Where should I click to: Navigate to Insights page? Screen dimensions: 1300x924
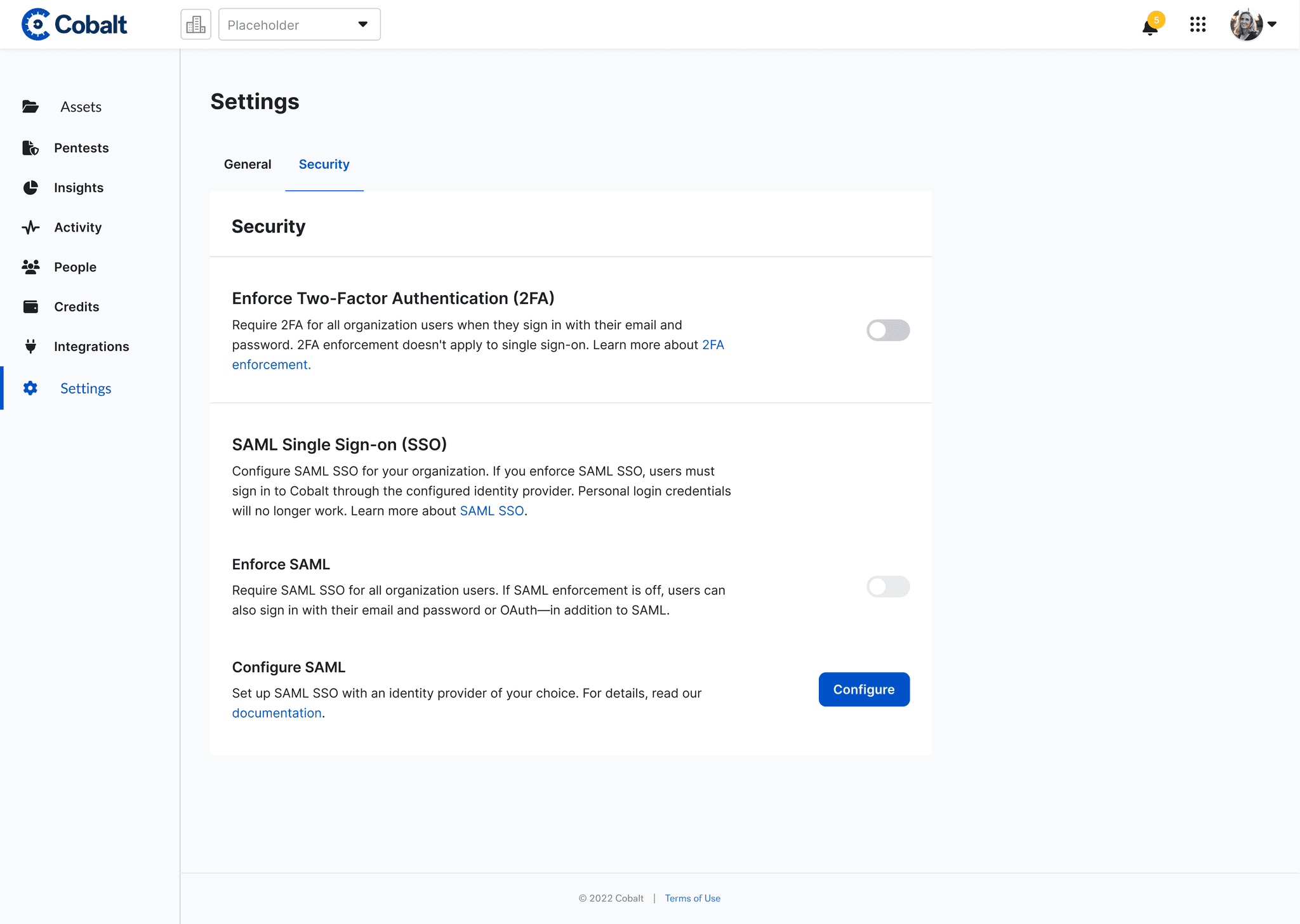pyautogui.click(x=79, y=188)
